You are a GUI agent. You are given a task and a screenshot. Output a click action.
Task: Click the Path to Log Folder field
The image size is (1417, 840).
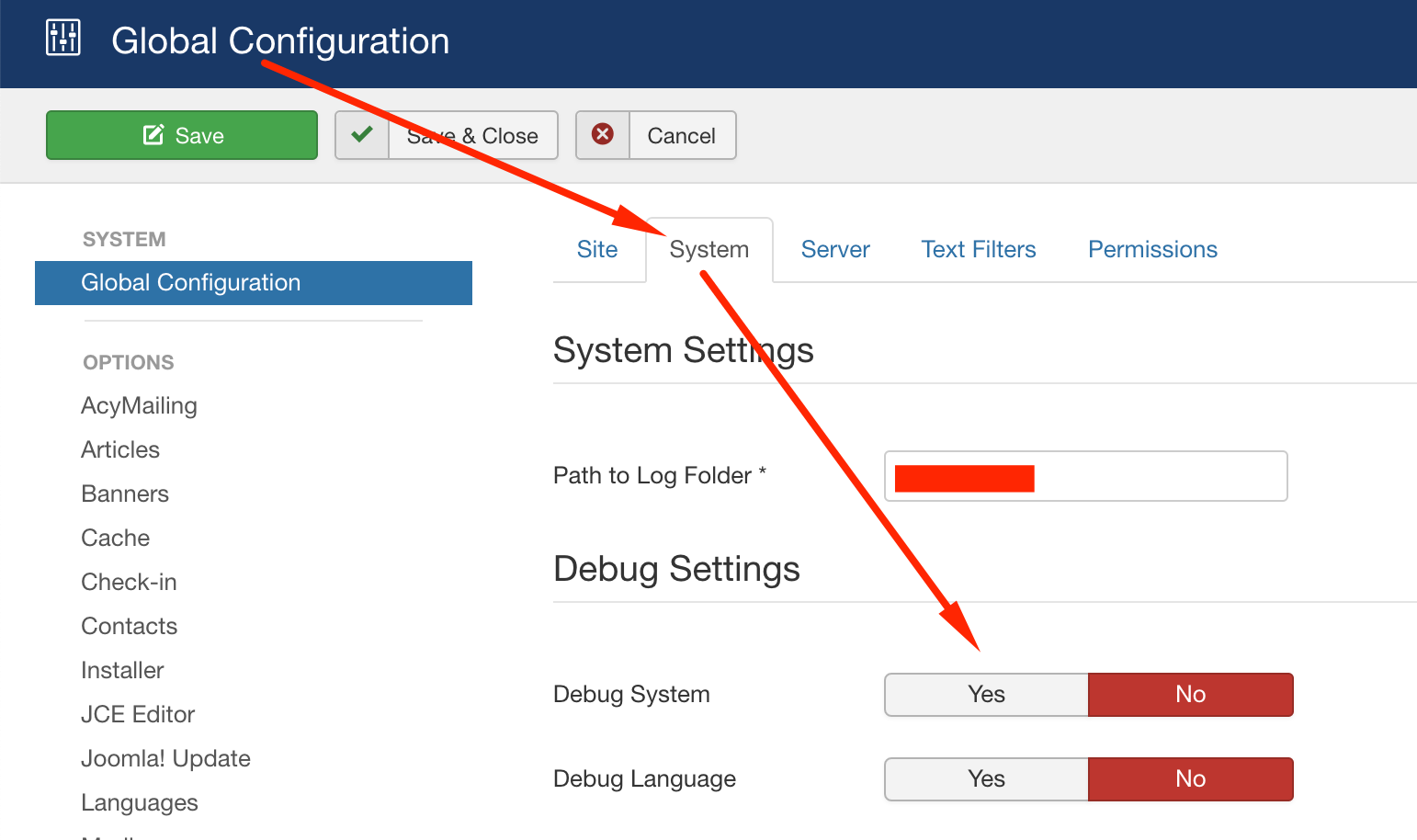[1158, 476]
